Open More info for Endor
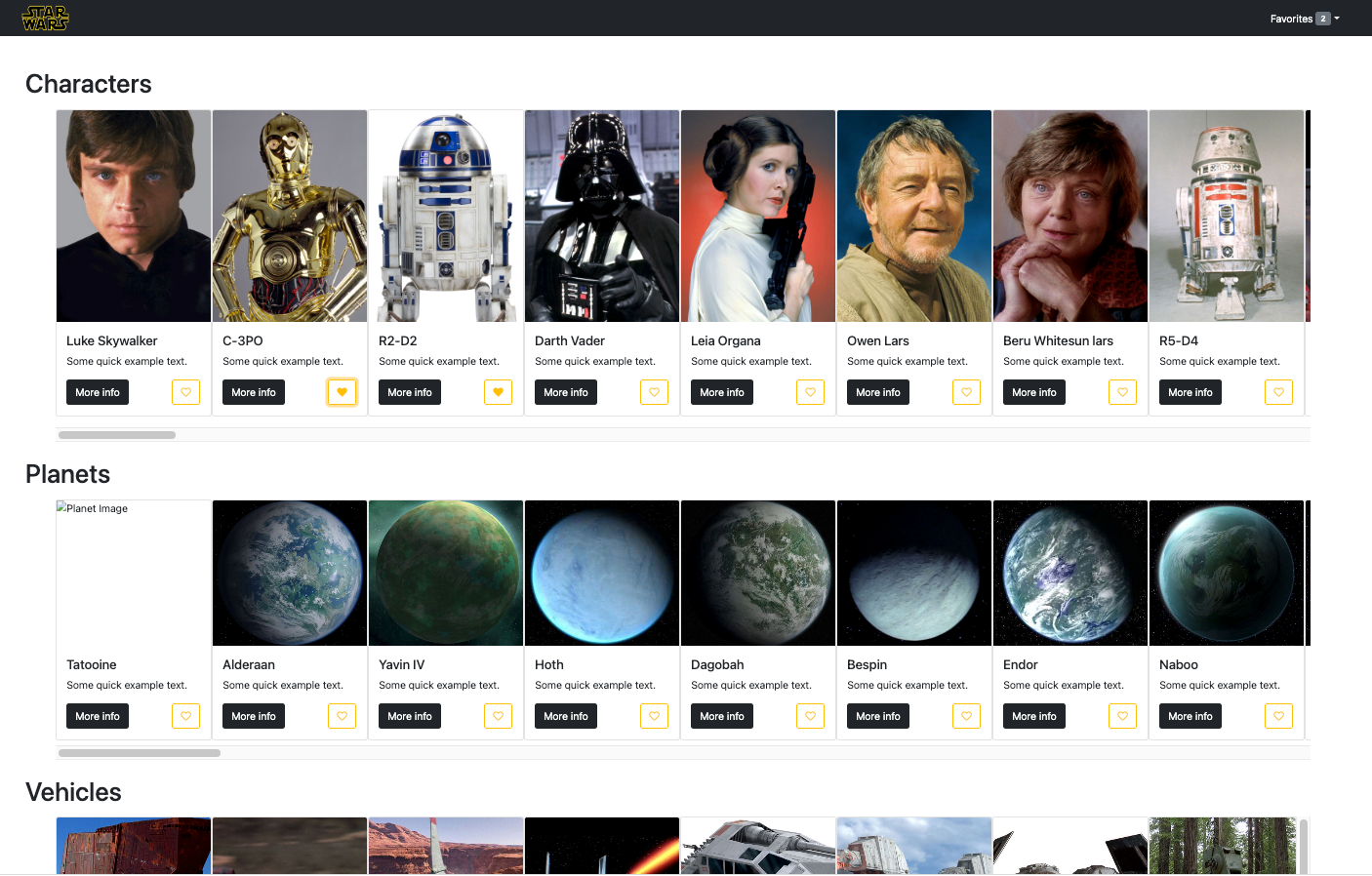Viewport: 1372px width, 876px height. (x=1034, y=716)
